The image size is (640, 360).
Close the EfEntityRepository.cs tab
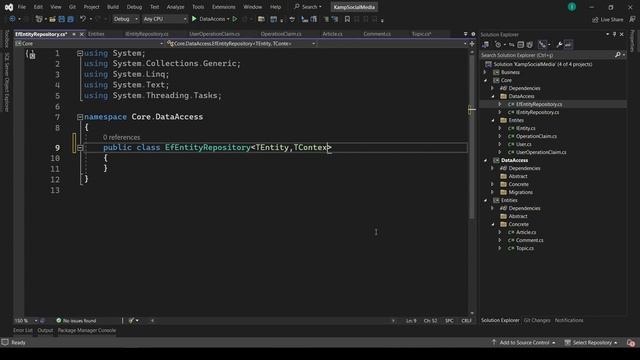coord(81,34)
